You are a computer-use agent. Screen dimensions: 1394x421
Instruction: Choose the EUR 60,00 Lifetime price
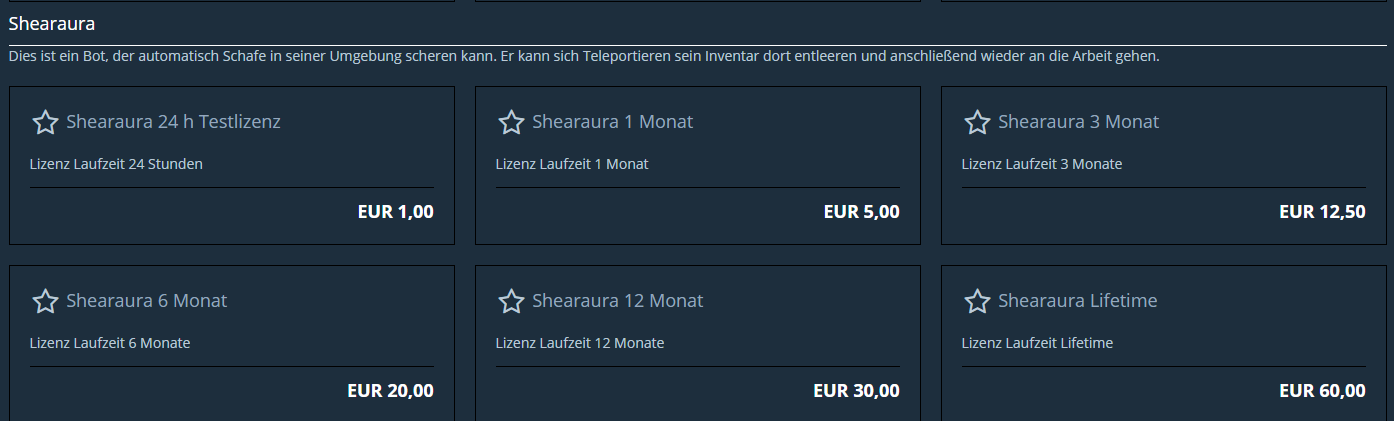click(x=1322, y=391)
